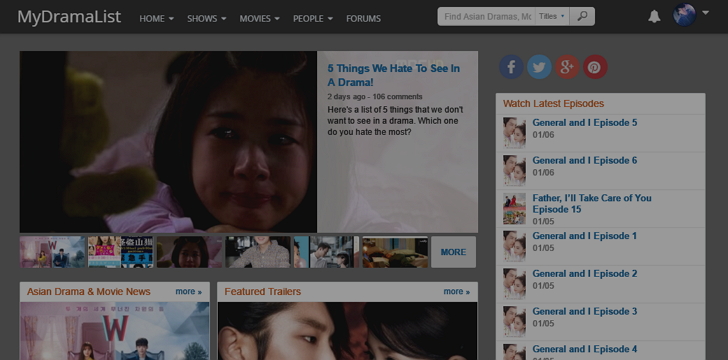Go to FORUMS page
Image resolution: width=728 pixels, height=360 pixels.
(x=364, y=19)
